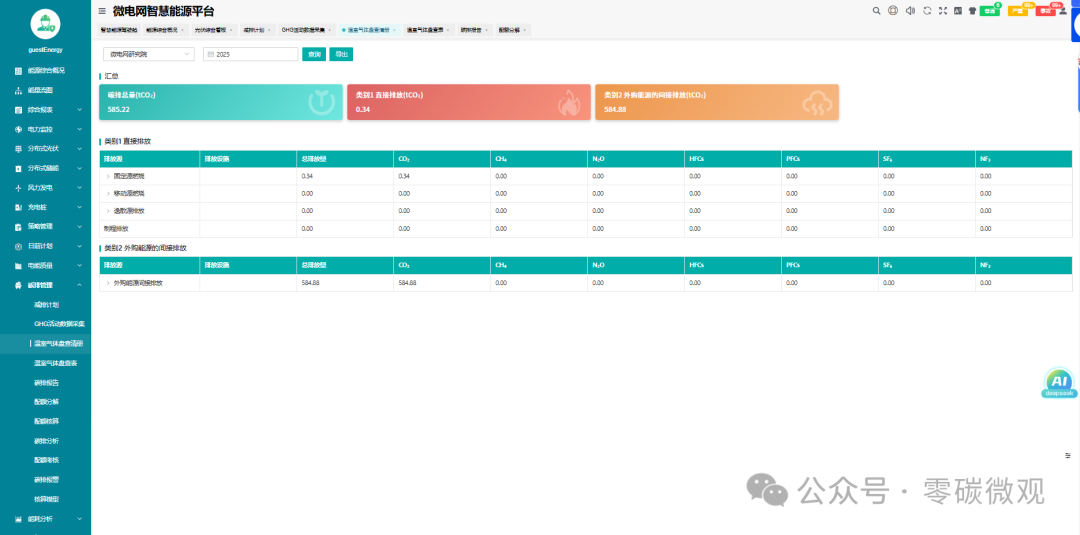The width and height of the screenshot is (1080, 535).
Task: Expand the 风力发电 sidebar menu chevron
Action: [x=80, y=187]
